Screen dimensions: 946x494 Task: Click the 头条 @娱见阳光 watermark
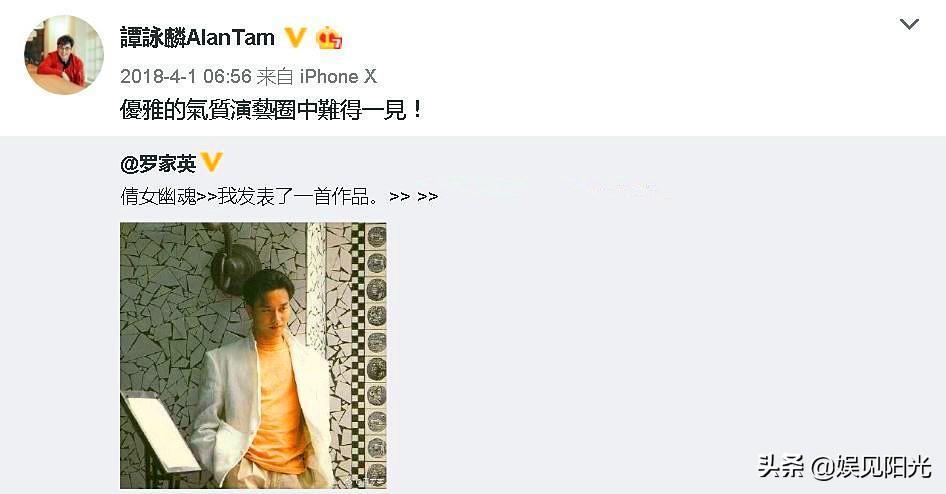pos(845,467)
